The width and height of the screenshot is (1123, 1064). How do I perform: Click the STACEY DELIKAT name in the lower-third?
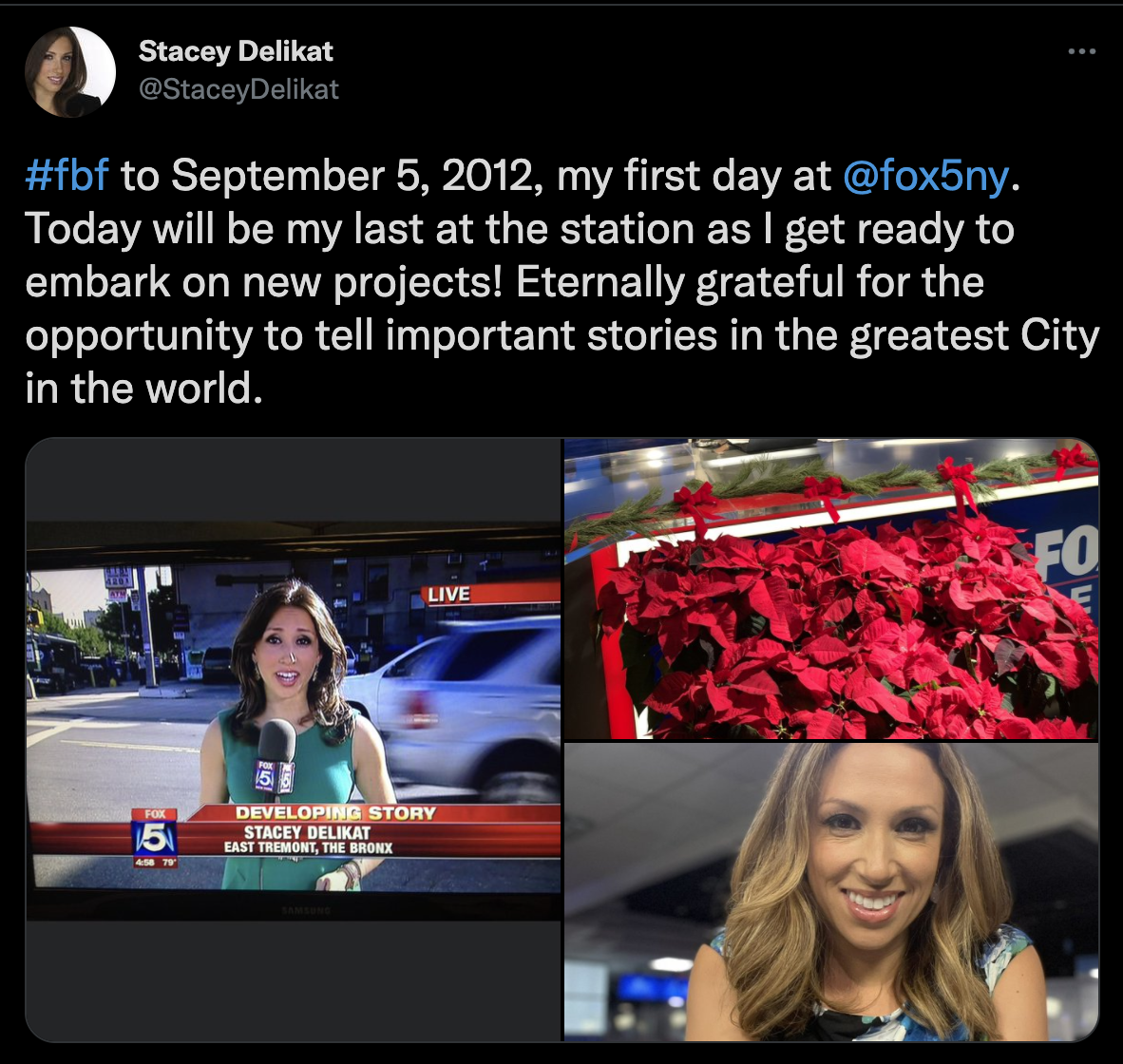pos(307,832)
